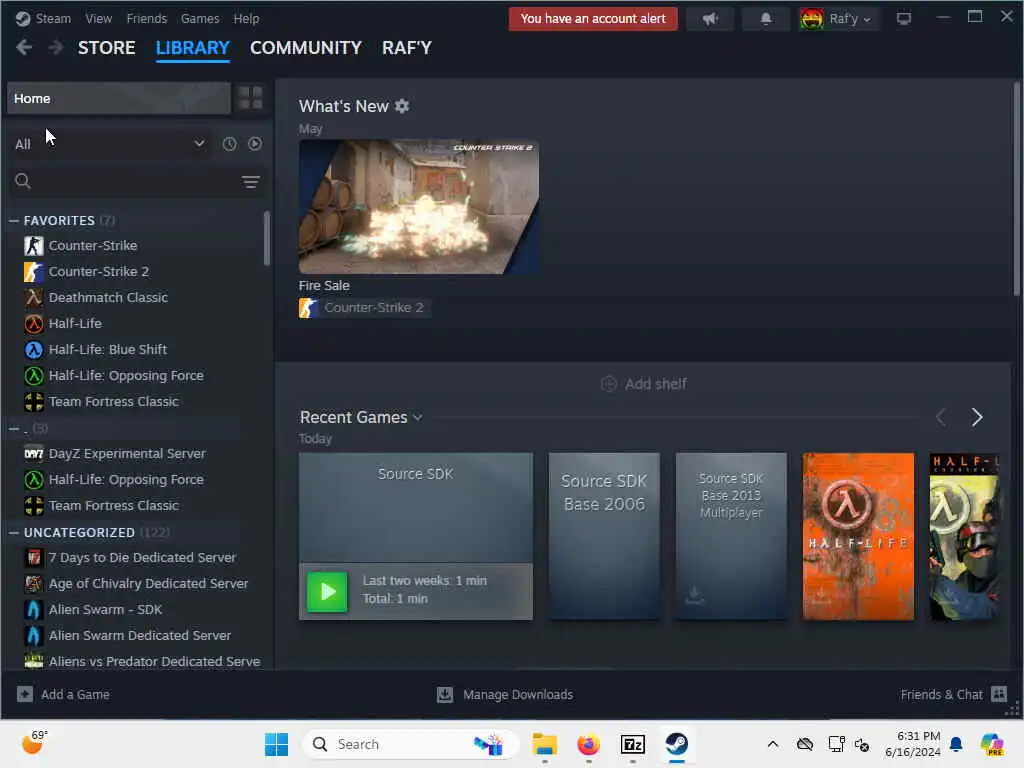
Task: Click the back navigation arrow
Action: pyautogui.click(x=24, y=47)
